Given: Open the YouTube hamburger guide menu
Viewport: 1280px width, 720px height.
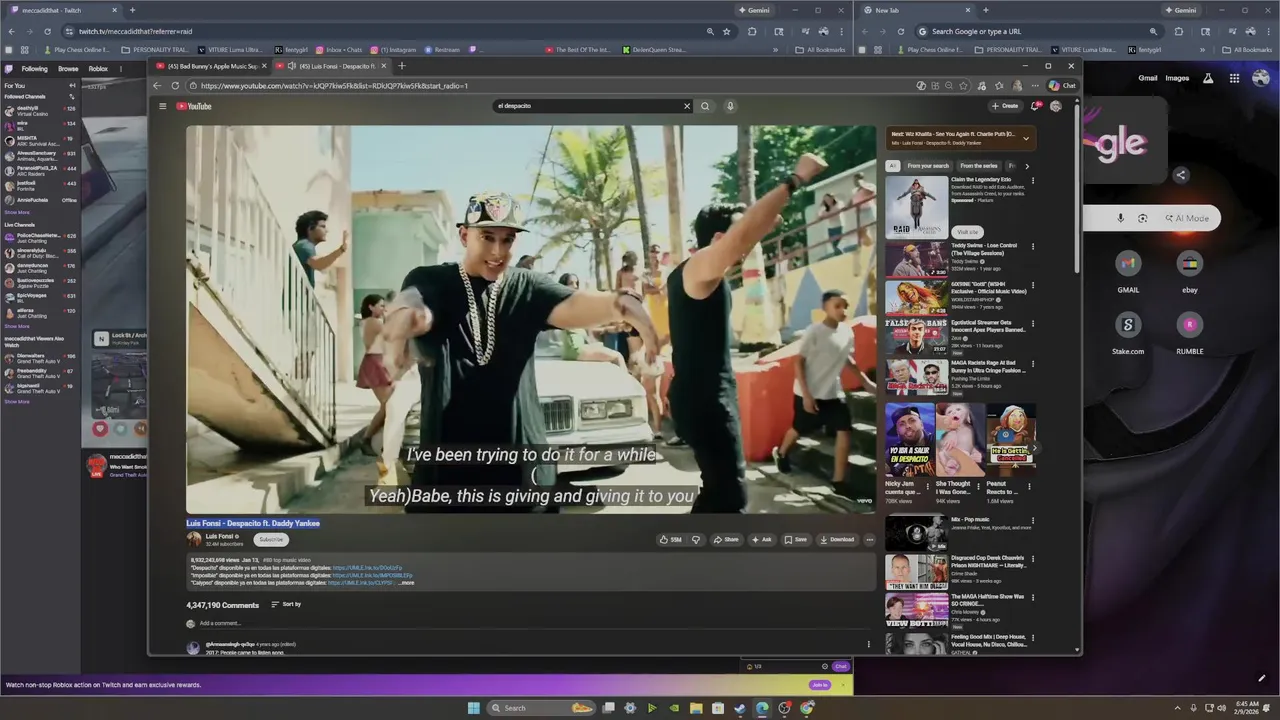Looking at the screenshot, I should coord(162,106).
